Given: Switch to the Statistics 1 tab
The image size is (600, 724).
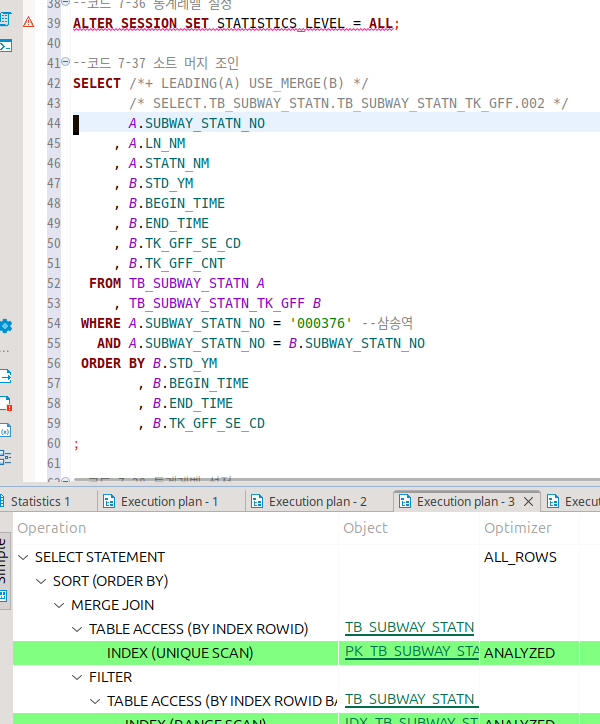Looking at the screenshot, I should 40,502.
